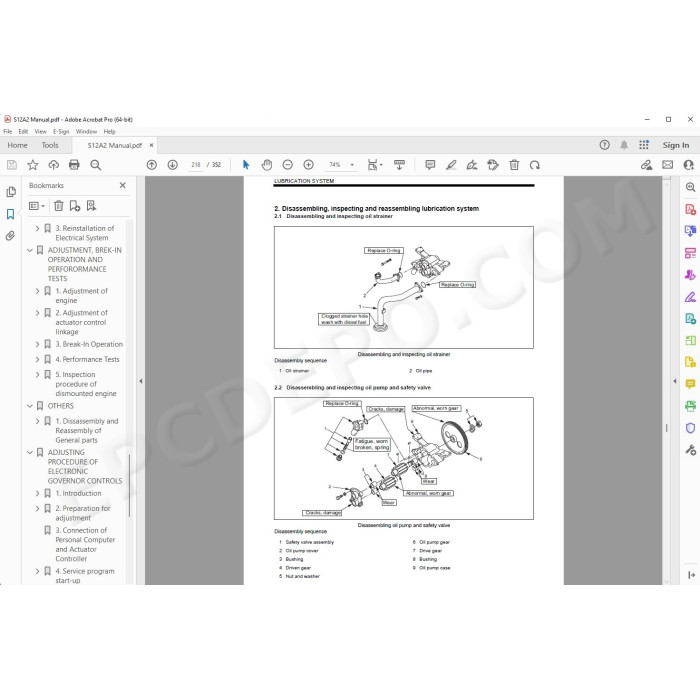Image resolution: width=700 pixels, height=700 pixels.
Task: Open 2. Preparation for adjustment bookmark
Action: 83,513
